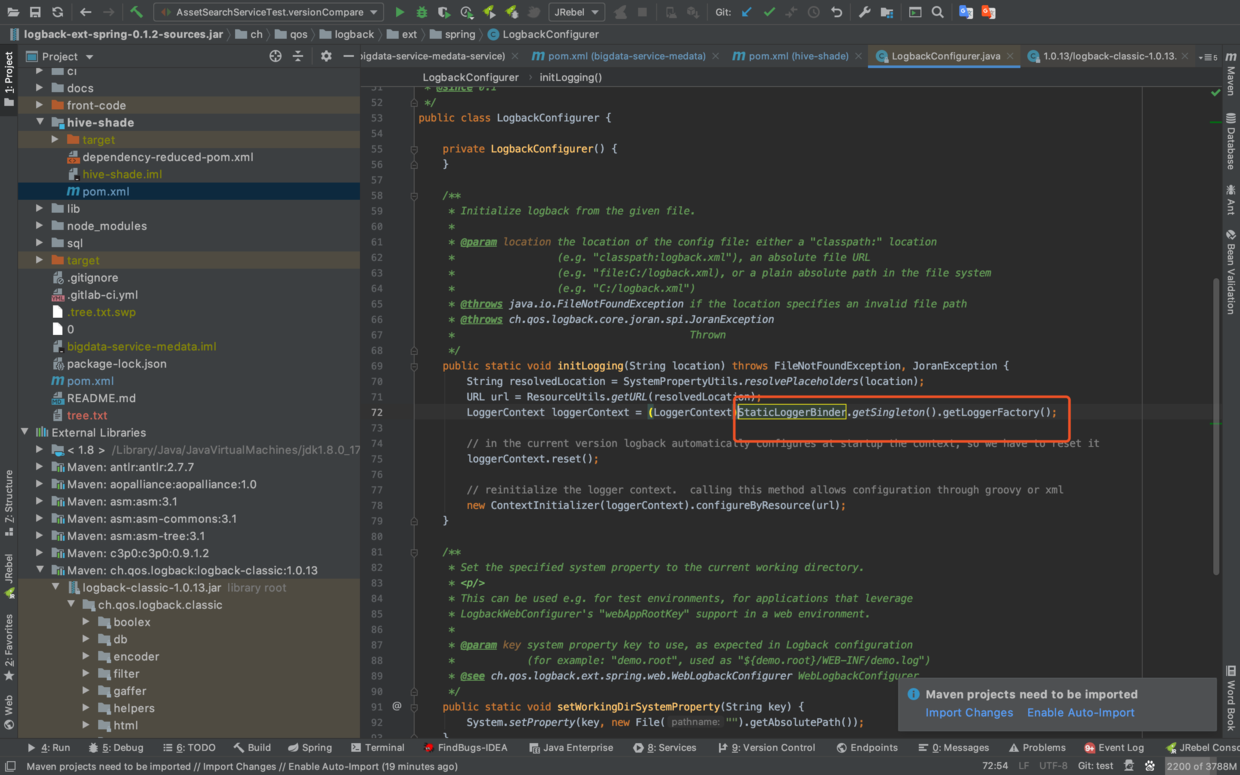The height and width of the screenshot is (775, 1240).
Task: Switch to pom.xml (hive-shade) editor tab
Action: (790, 56)
